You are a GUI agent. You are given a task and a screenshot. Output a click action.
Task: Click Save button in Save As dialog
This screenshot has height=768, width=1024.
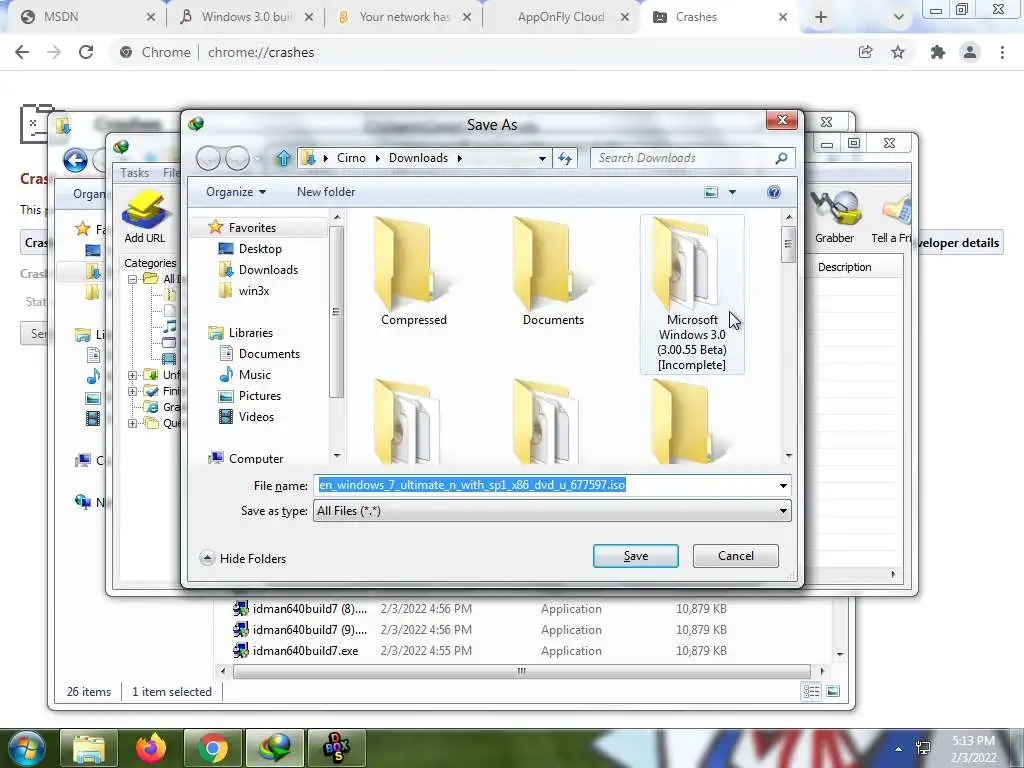point(635,556)
